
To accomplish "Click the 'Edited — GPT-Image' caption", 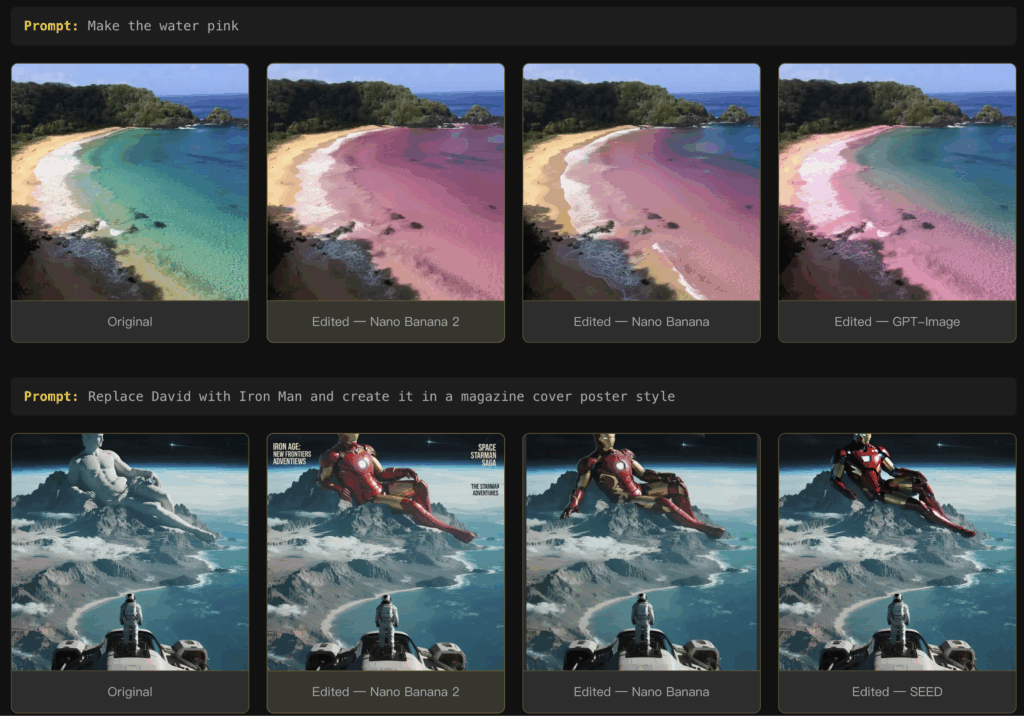I will click(x=897, y=322).
